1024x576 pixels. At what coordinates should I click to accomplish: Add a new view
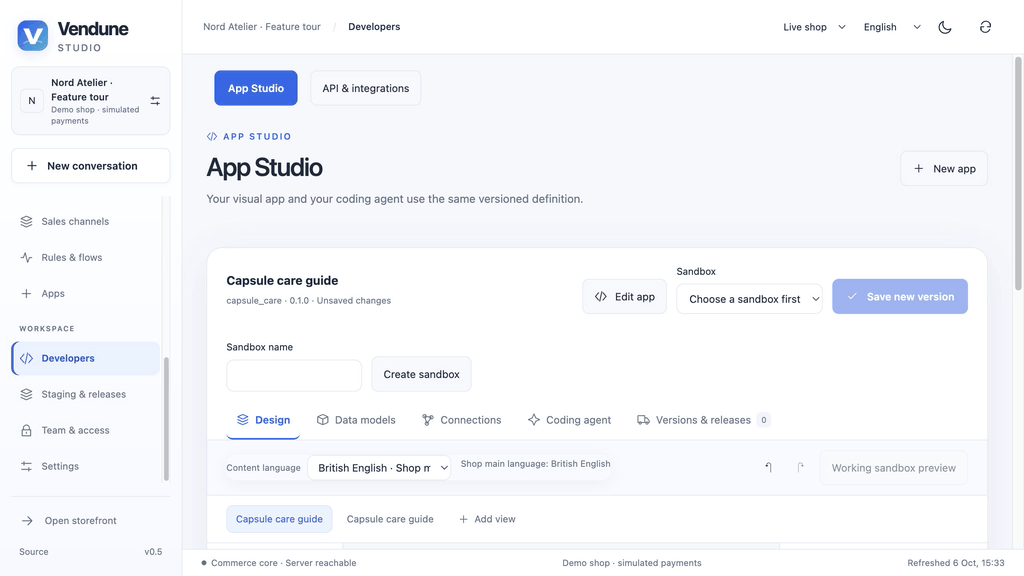pyautogui.click(x=487, y=519)
